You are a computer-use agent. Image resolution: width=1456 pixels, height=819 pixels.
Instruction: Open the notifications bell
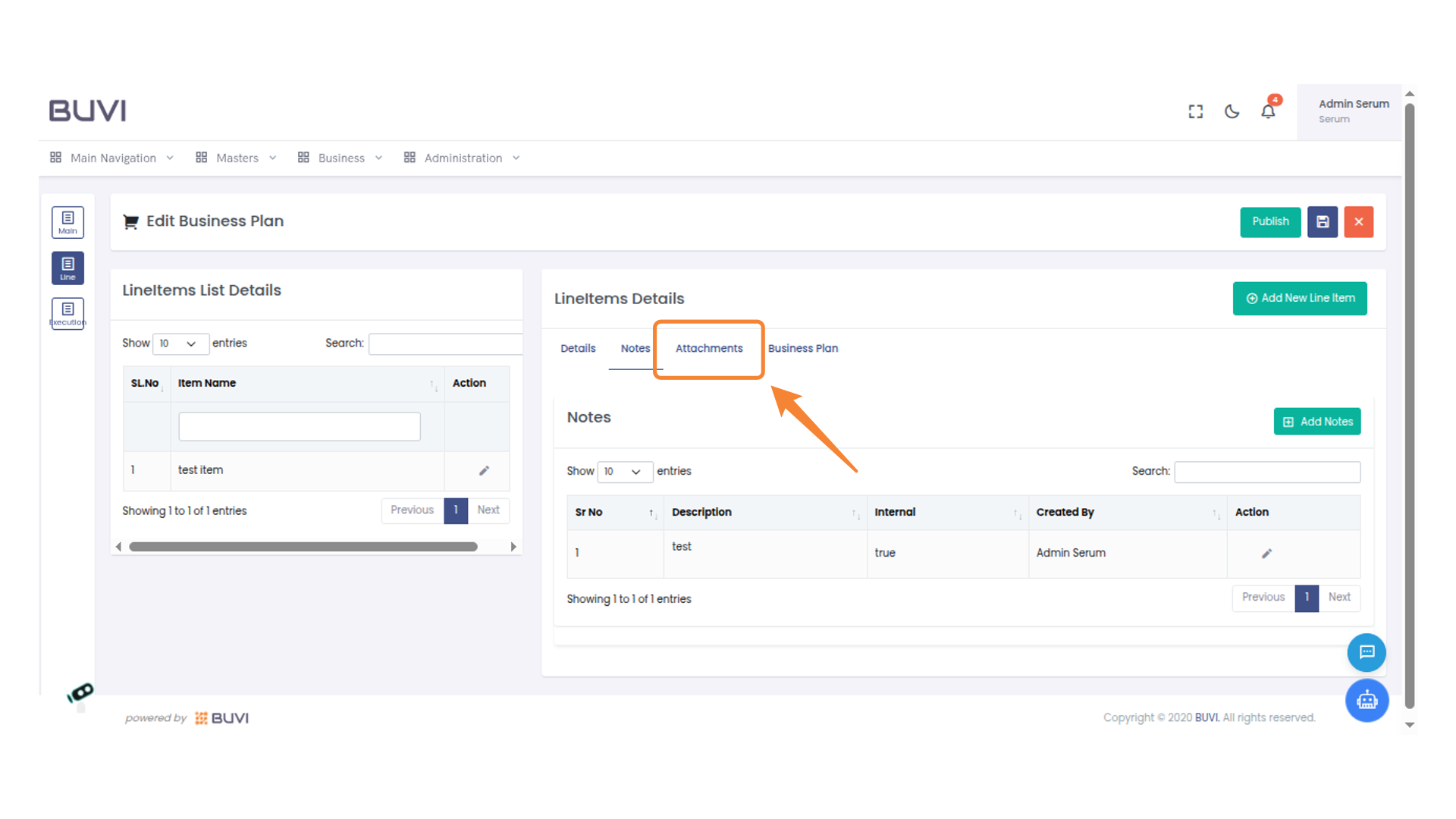[x=1268, y=111]
